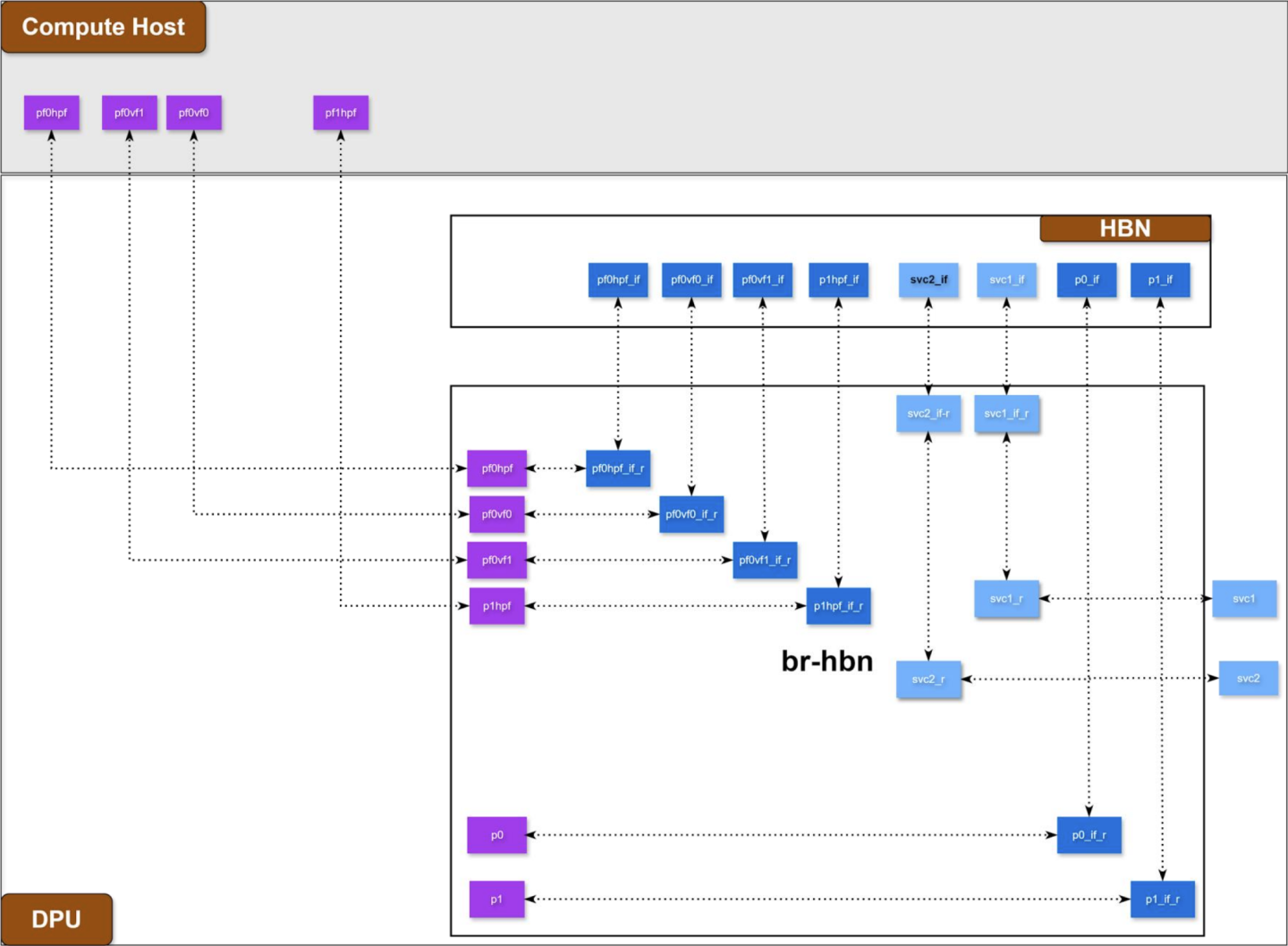Click the p1hpf_if_r representor node
This screenshot has height=946, width=1288.
pyautogui.click(x=838, y=605)
